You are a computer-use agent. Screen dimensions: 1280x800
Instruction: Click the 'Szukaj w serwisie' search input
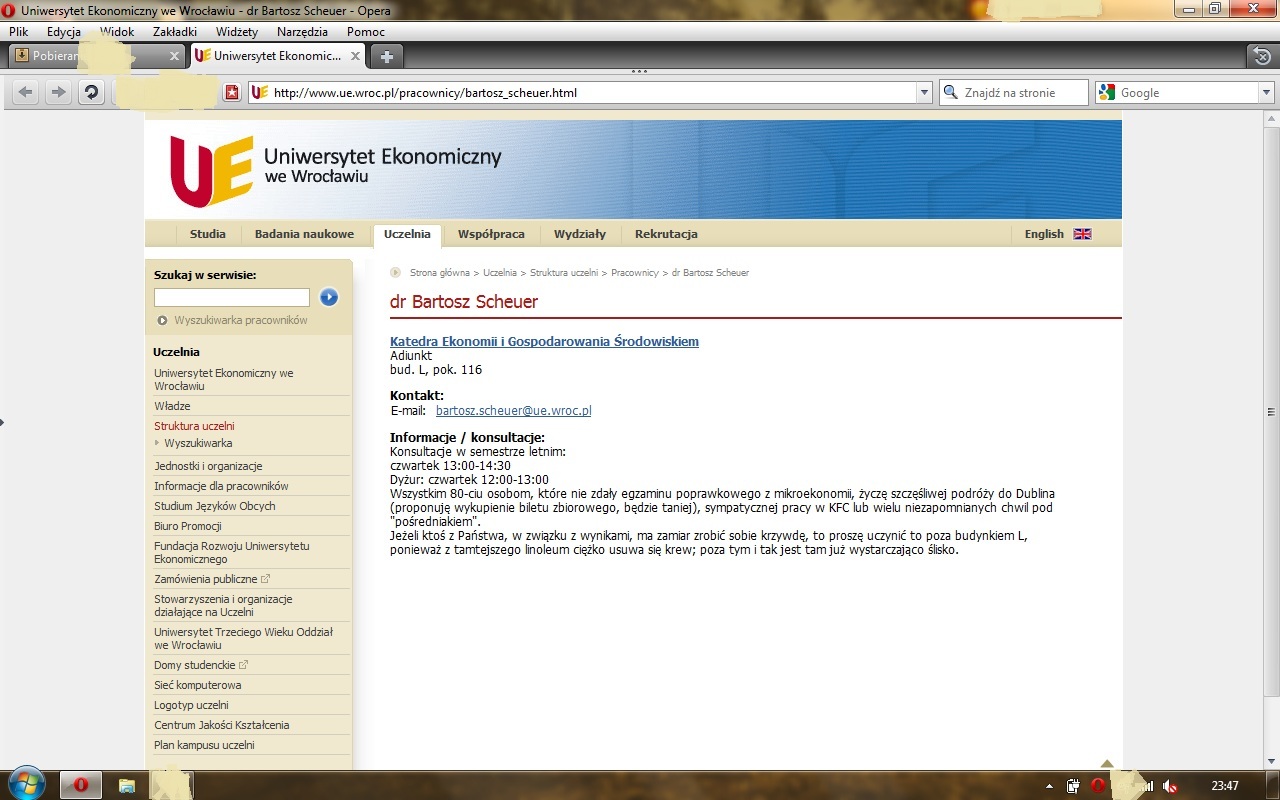pos(232,297)
